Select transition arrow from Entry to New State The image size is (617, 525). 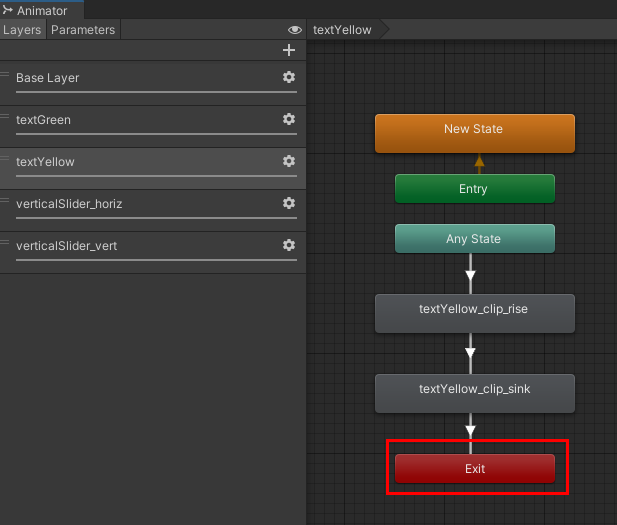[x=479, y=164]
